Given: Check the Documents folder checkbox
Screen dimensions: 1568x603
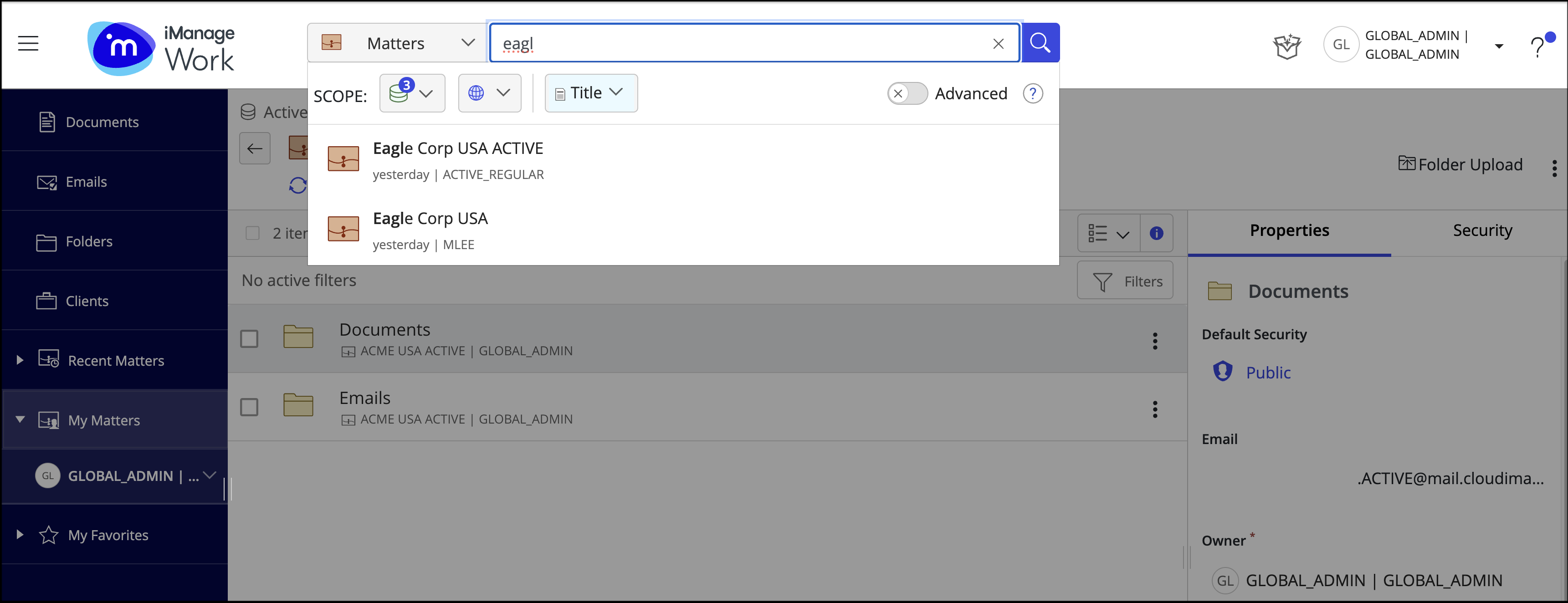Looking at the screenshot, I should 249,339.
